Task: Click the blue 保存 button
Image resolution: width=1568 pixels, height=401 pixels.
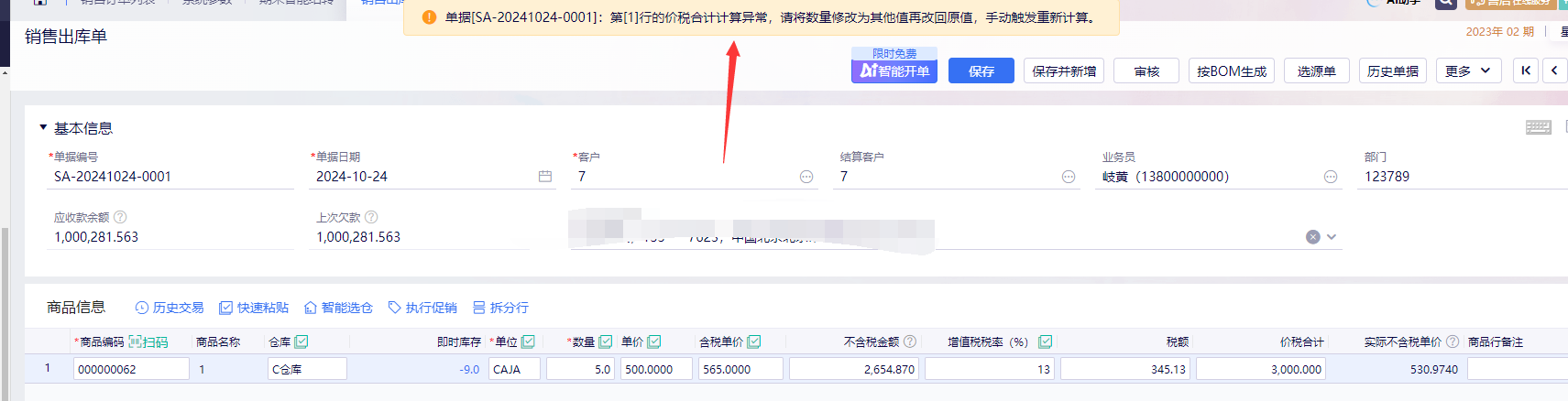Action: [x=981, y=70]
